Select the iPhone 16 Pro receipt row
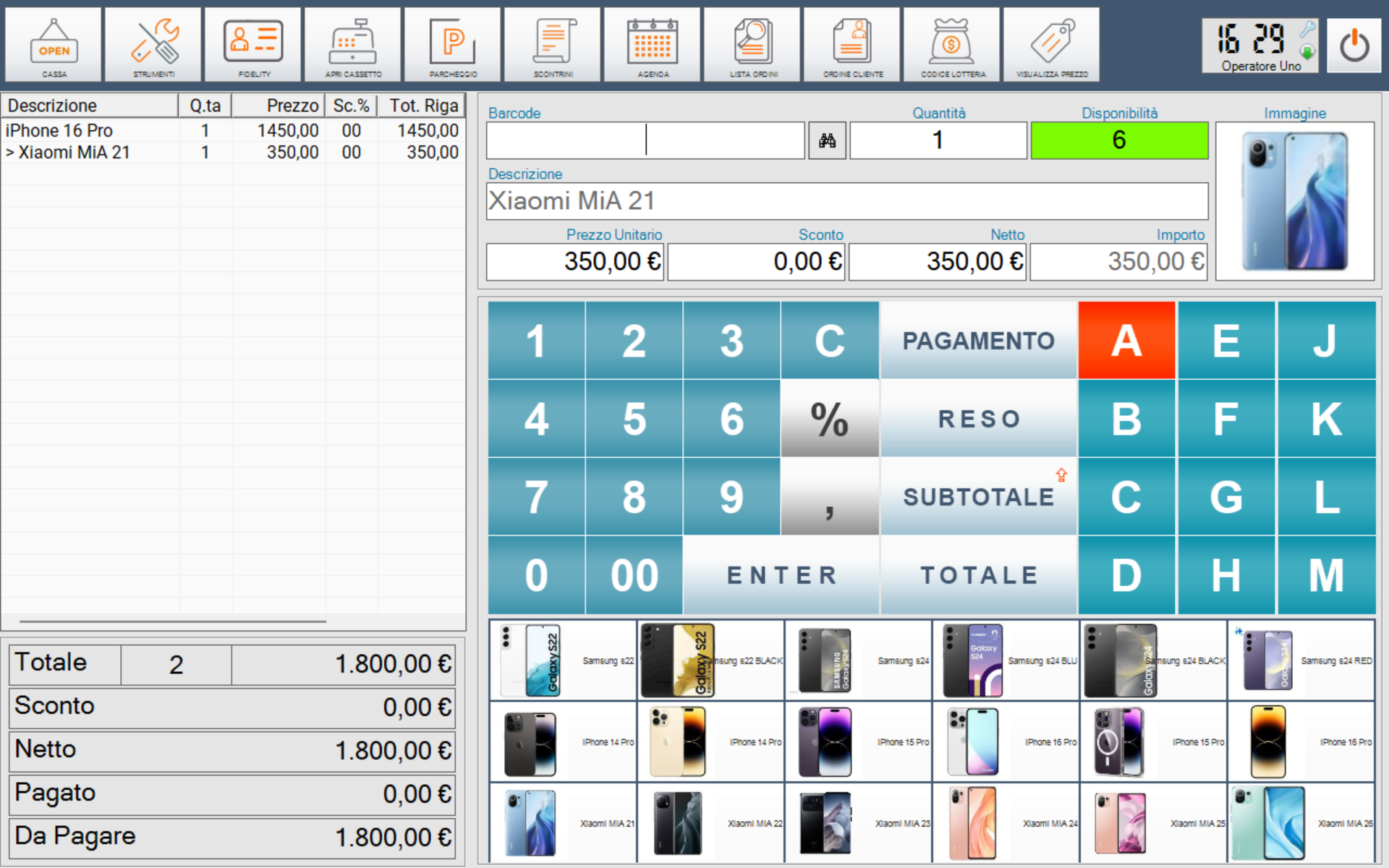 pyautogui.click(x=233, y=130)
